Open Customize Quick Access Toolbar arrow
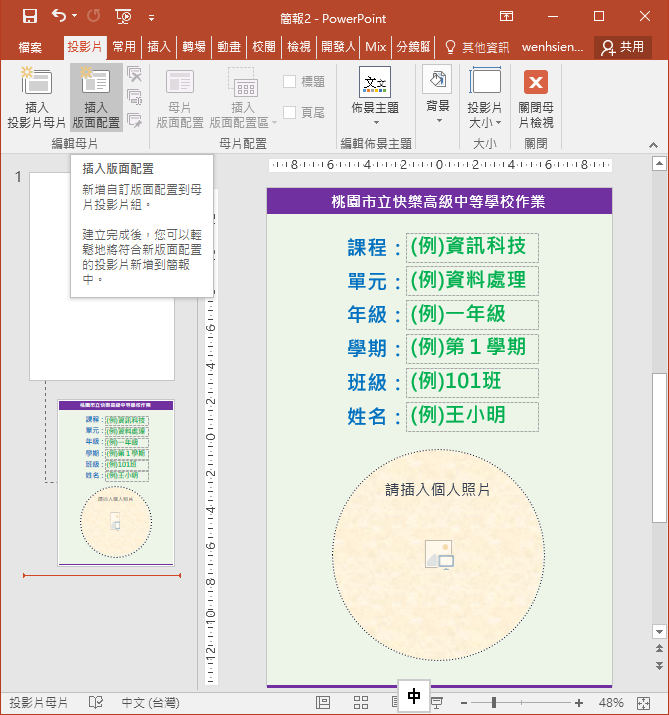 tap(151, 18)
